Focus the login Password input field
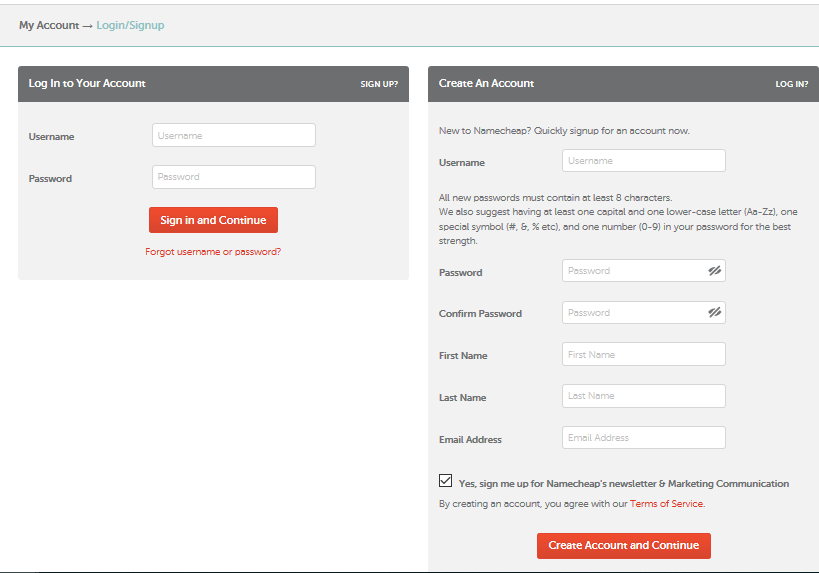Viewport: 819px width, 573px height. pyautogui.click(x=234, y=177)
